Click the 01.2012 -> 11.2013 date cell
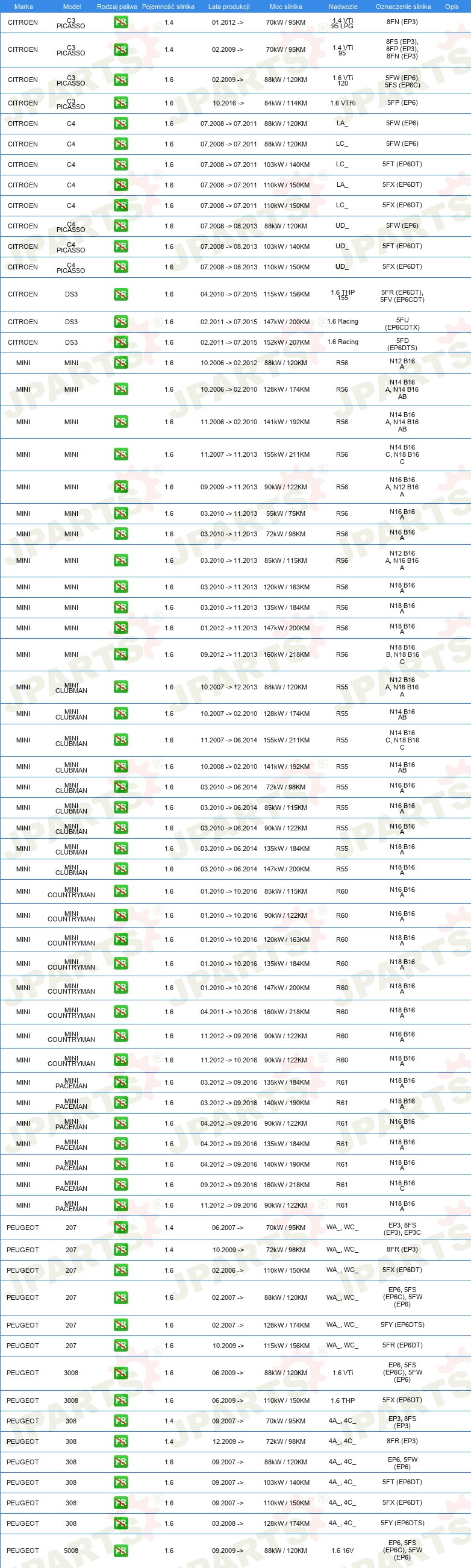Viewport: 471px width, 1568px height. click(x=229, y=627)
